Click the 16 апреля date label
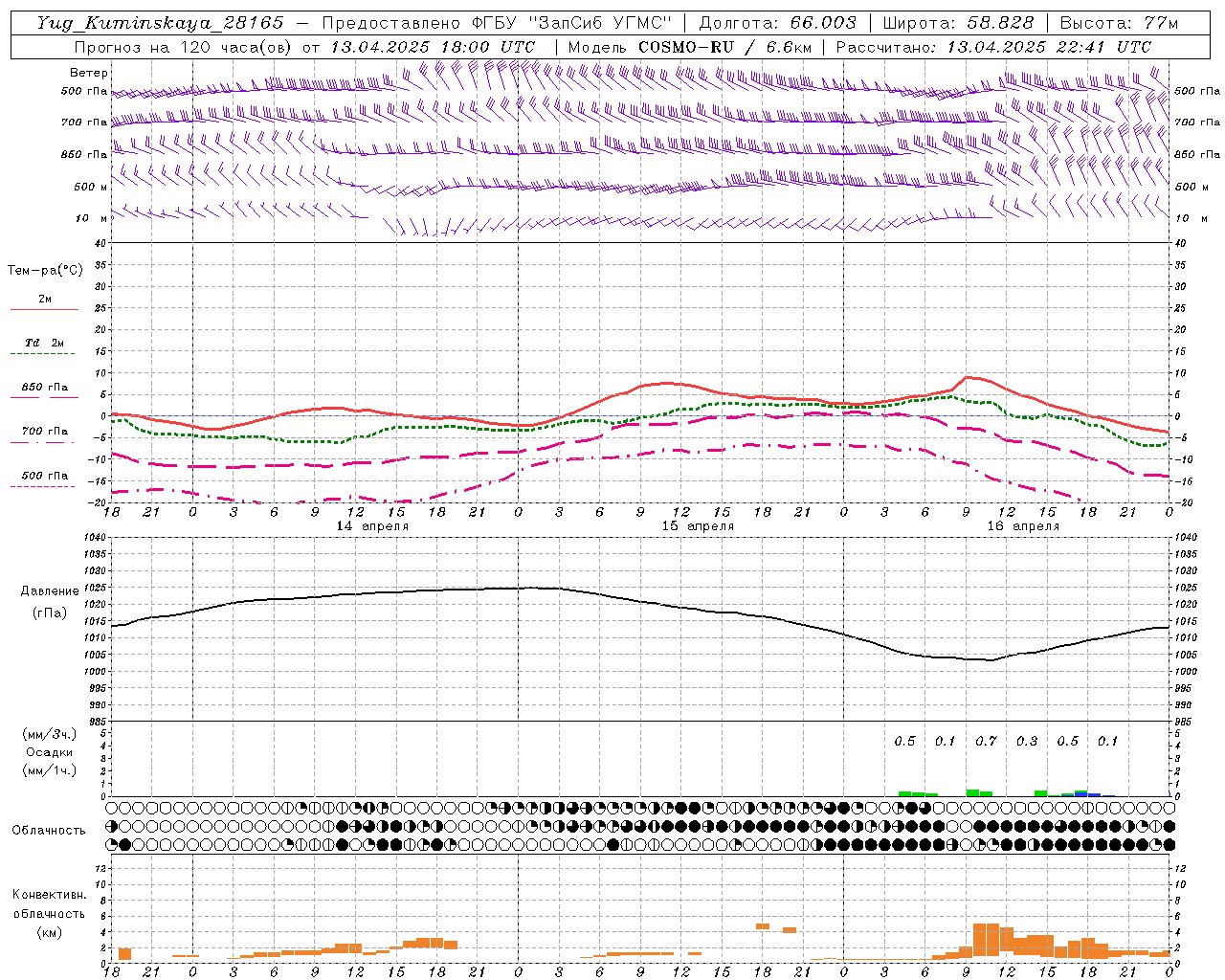The image size is (1225, 980). tap(1023, 526)
